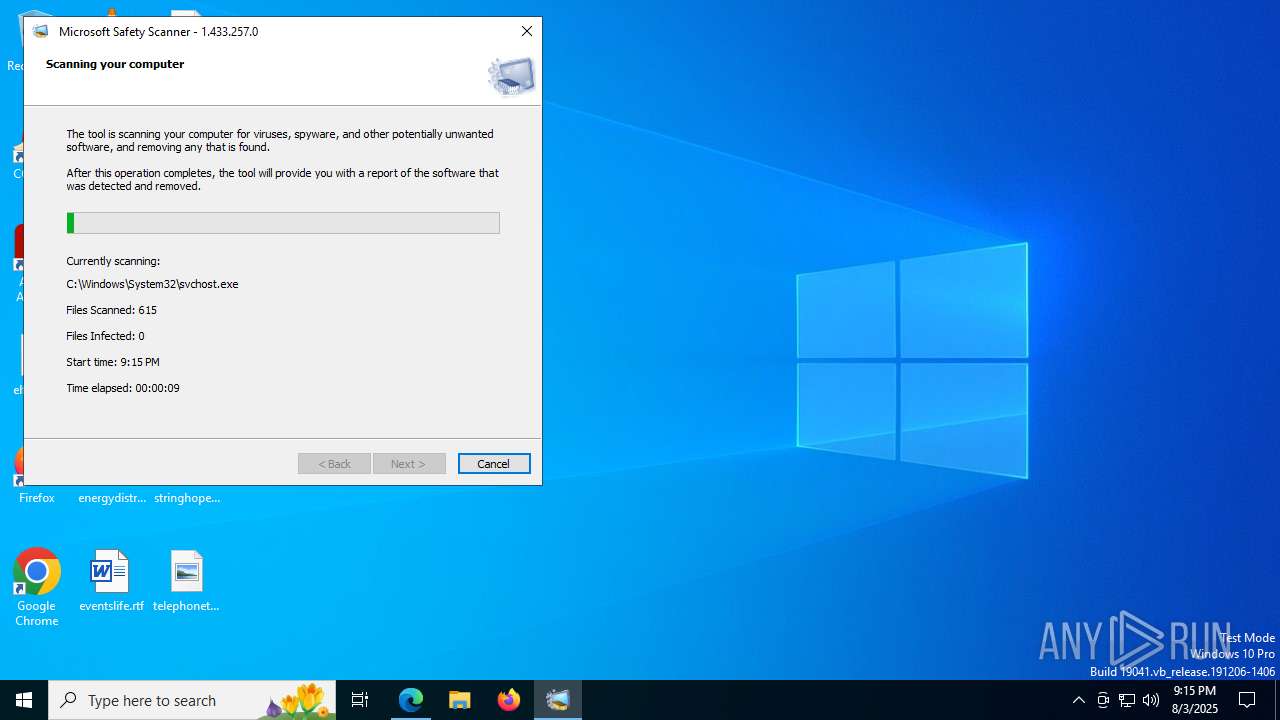1280x720 pixels.
Task: Cancel the Microsoft Safety Scanner scan
Action: (494, 464)
